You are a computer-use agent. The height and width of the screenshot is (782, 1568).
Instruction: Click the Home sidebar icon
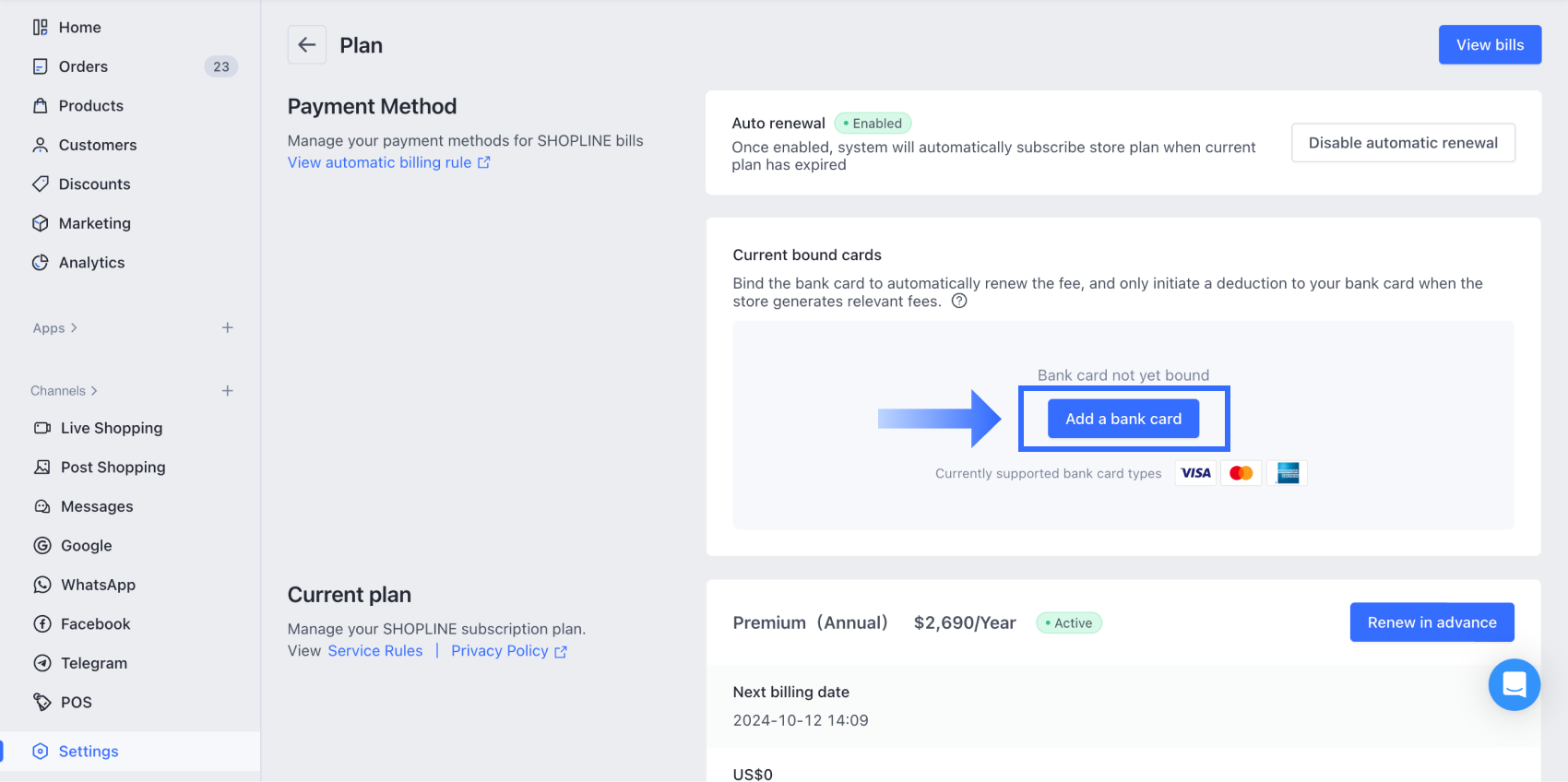[x=41, y=28]
